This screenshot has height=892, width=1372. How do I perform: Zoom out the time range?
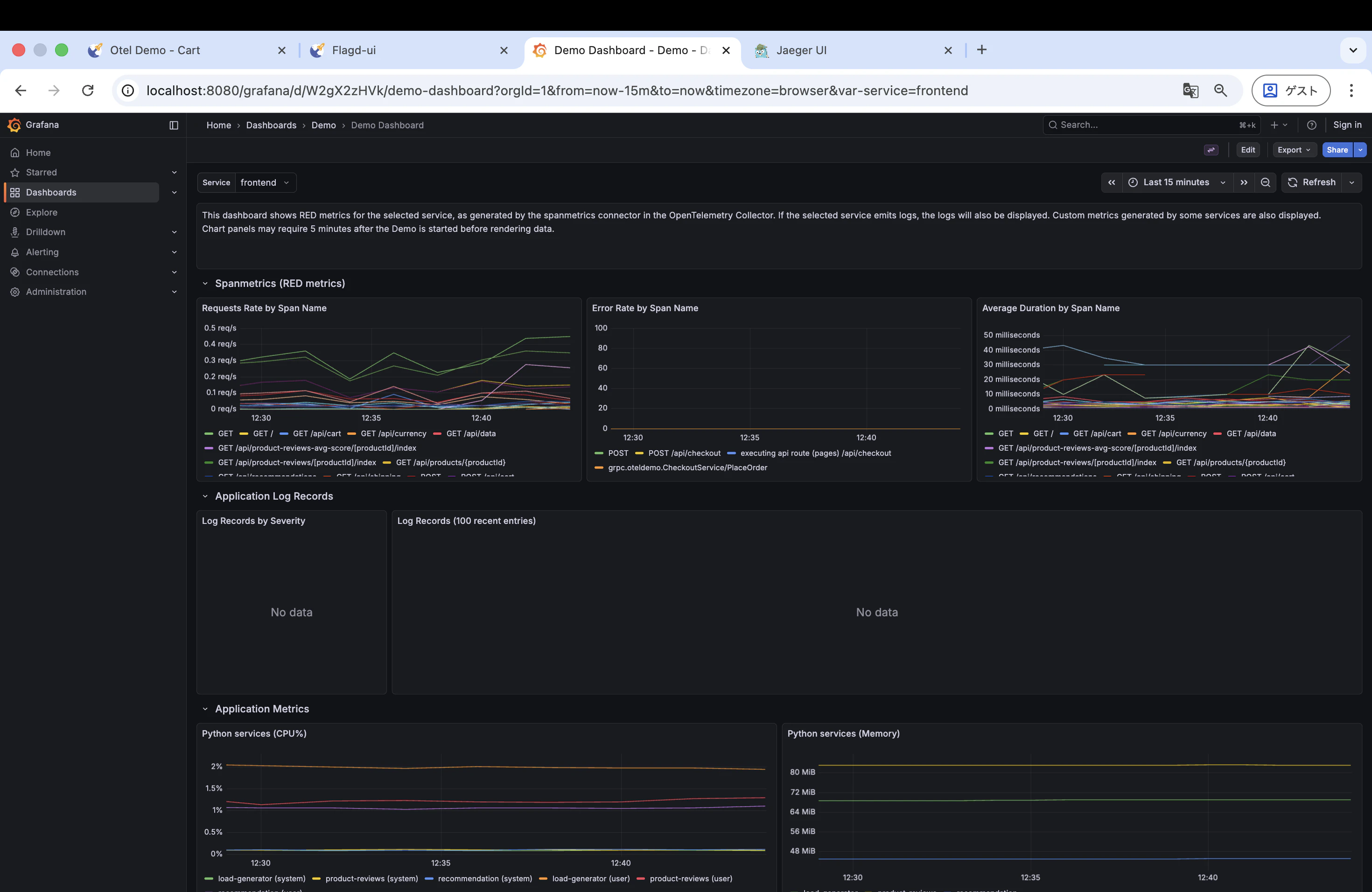[1265, 182]
